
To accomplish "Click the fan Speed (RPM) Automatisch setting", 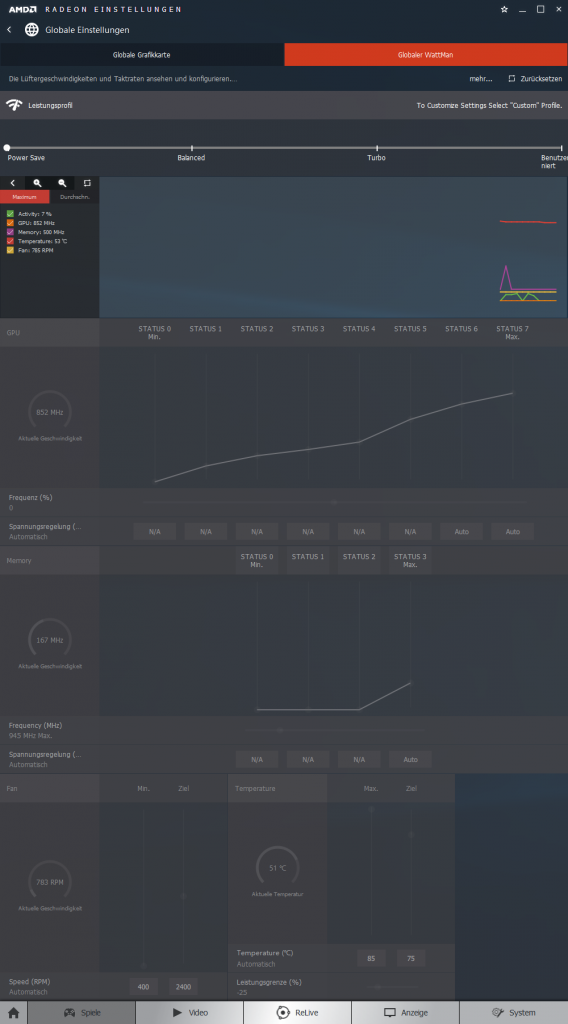I will [x=50, y=986].
